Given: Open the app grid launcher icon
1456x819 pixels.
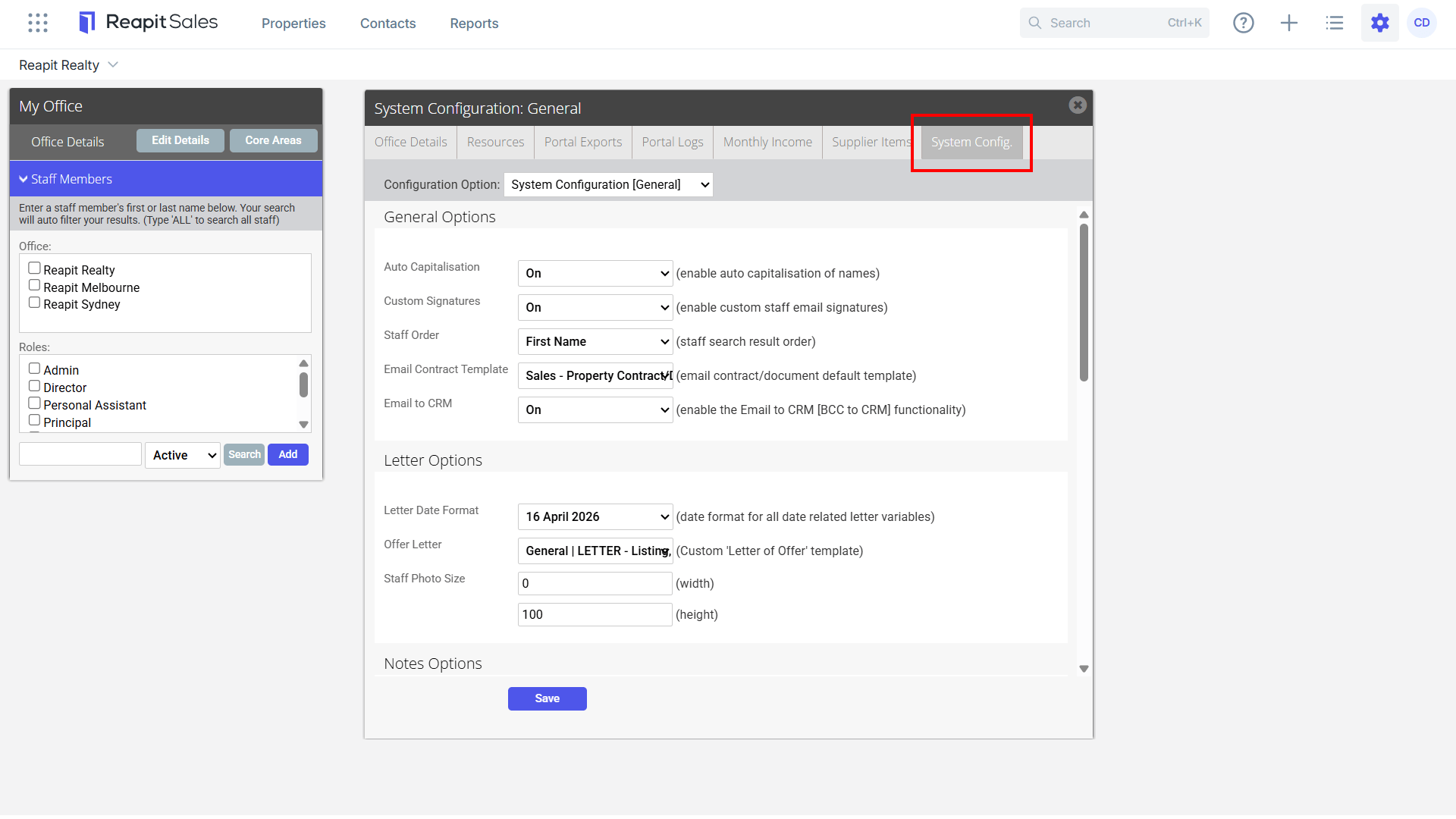Looking at the screenshot, I should point(38,23).
